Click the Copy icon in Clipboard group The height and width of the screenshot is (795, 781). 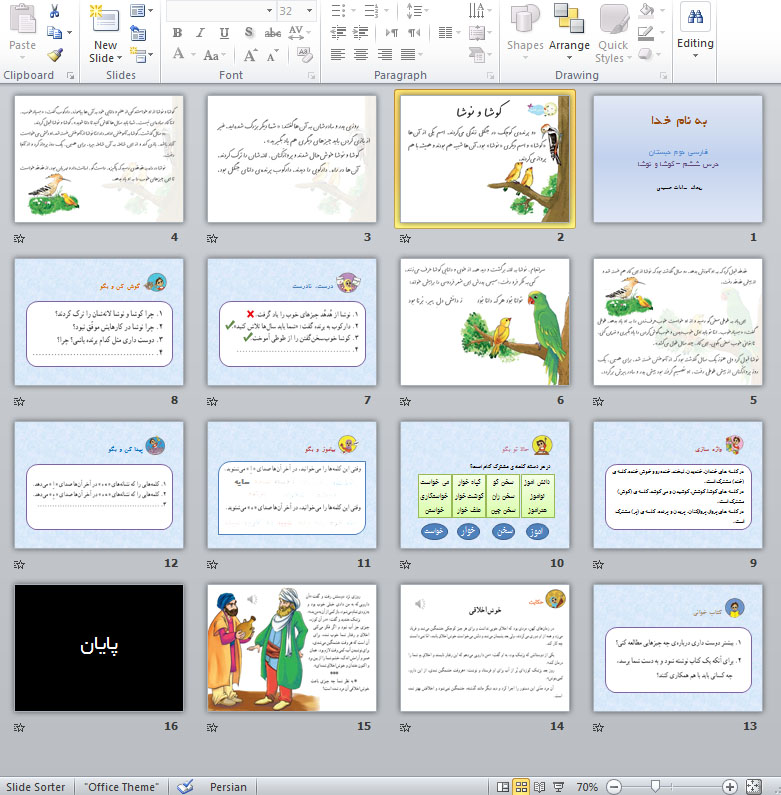pyautogui.click(x=54, y=33)
